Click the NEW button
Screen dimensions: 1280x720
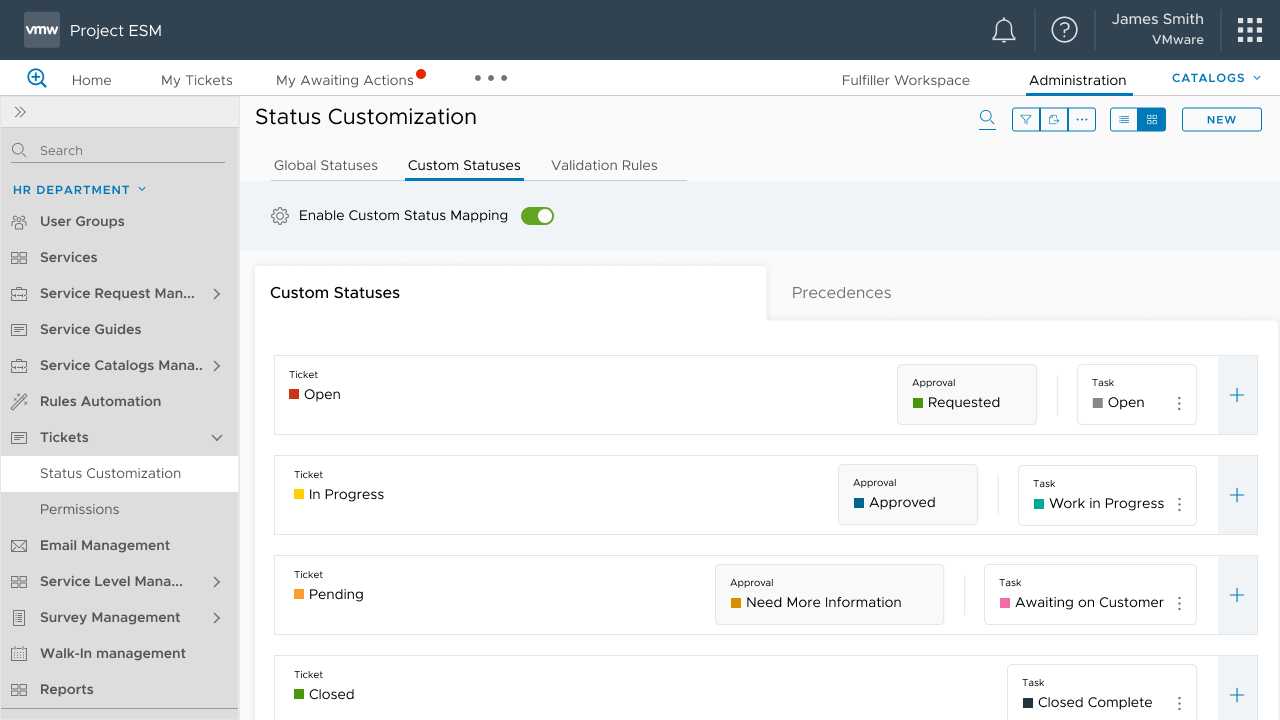[x=1221, y=120]
